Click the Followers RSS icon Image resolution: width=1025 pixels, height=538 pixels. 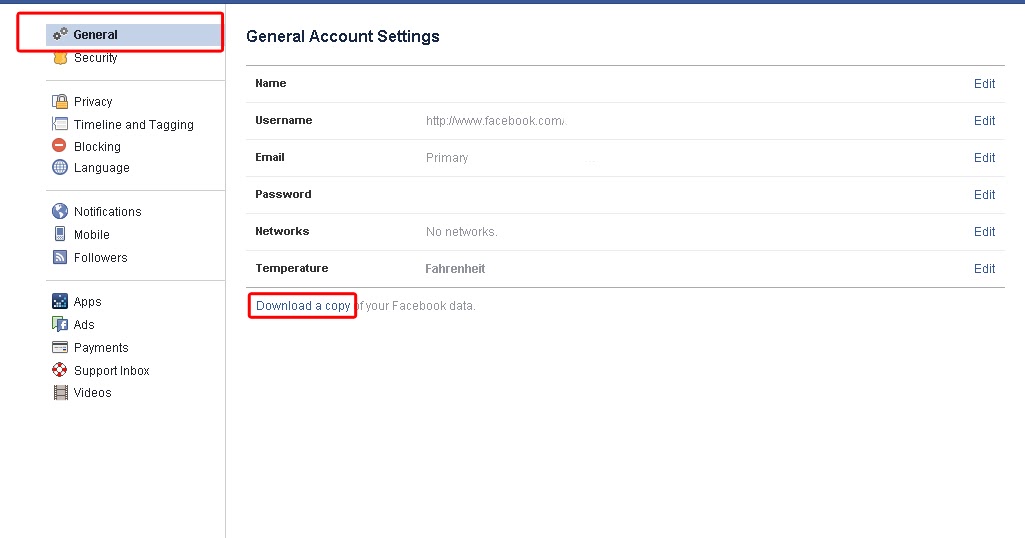[60, 257]
